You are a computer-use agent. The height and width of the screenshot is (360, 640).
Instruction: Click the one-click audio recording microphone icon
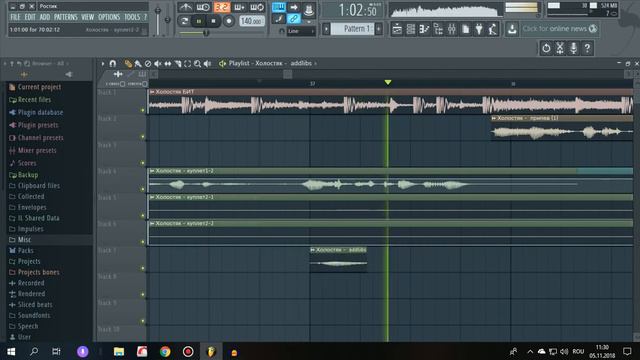[x=573, y=48]
